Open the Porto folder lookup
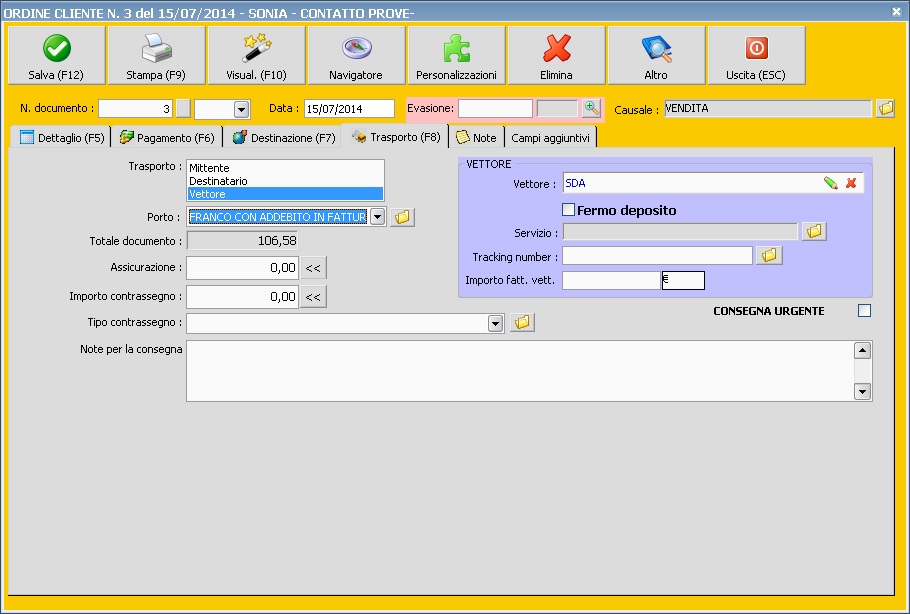Image resolution: width=910 pixels, height=614 pixels. point(402,217)
